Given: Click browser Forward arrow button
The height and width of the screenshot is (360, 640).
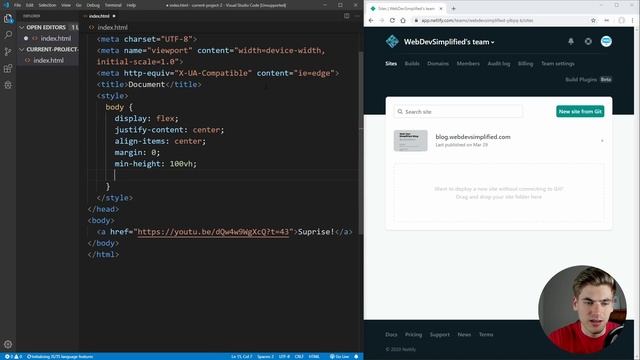Looking at the screenshot, I should pos(381,20).
